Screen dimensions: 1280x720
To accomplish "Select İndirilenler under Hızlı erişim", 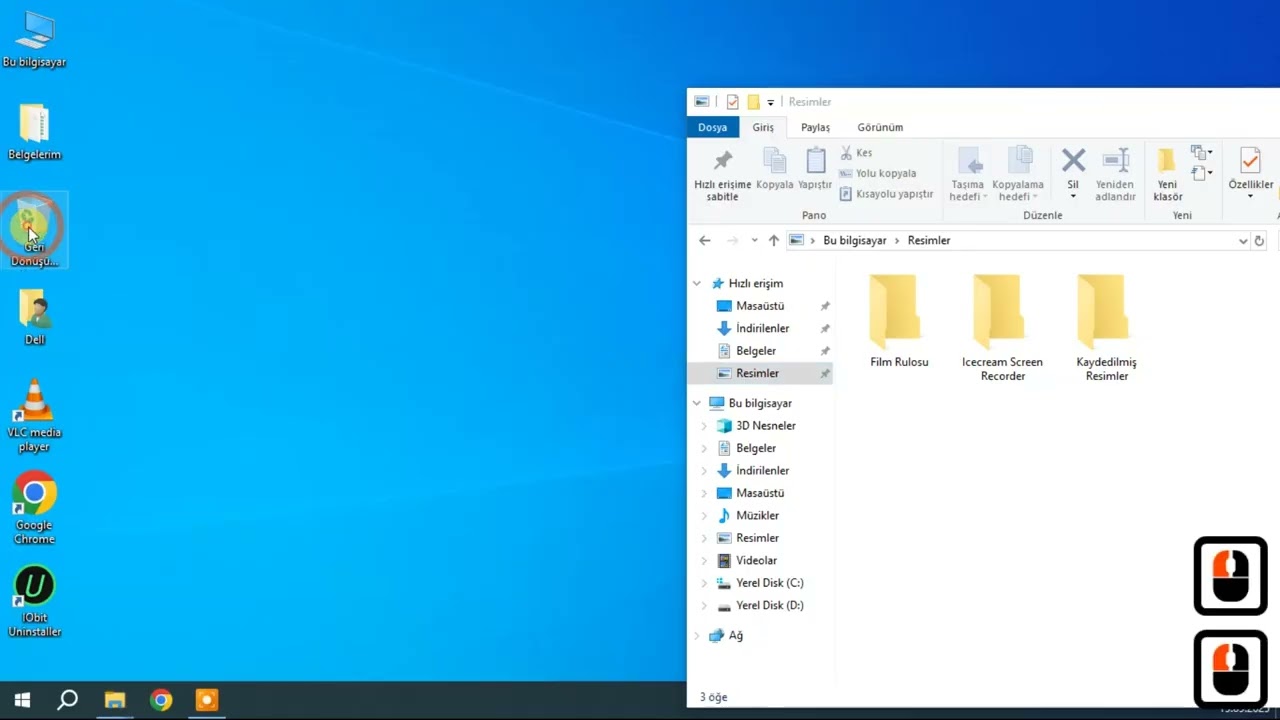I will pos(762,328).
